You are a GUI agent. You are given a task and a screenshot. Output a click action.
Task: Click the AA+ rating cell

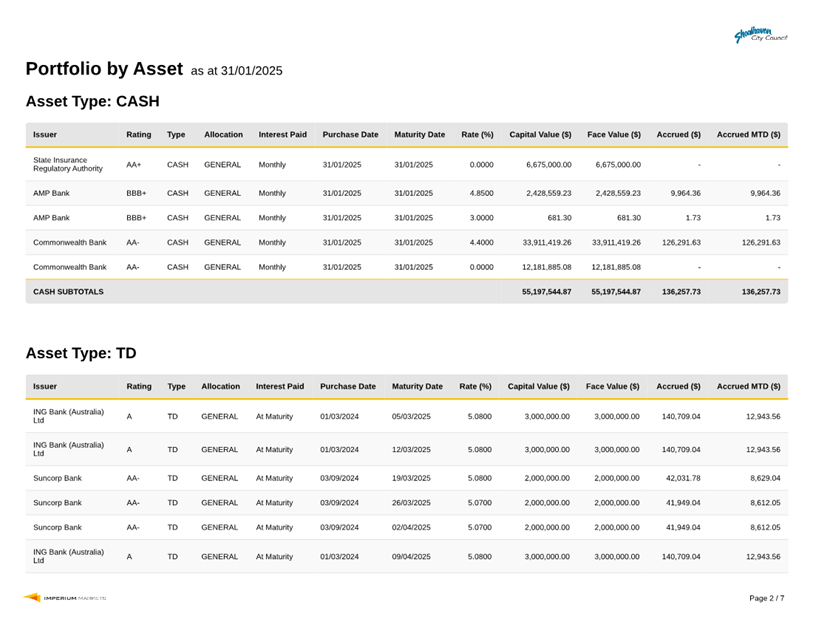pyautogui.click(x=134, y=164)
